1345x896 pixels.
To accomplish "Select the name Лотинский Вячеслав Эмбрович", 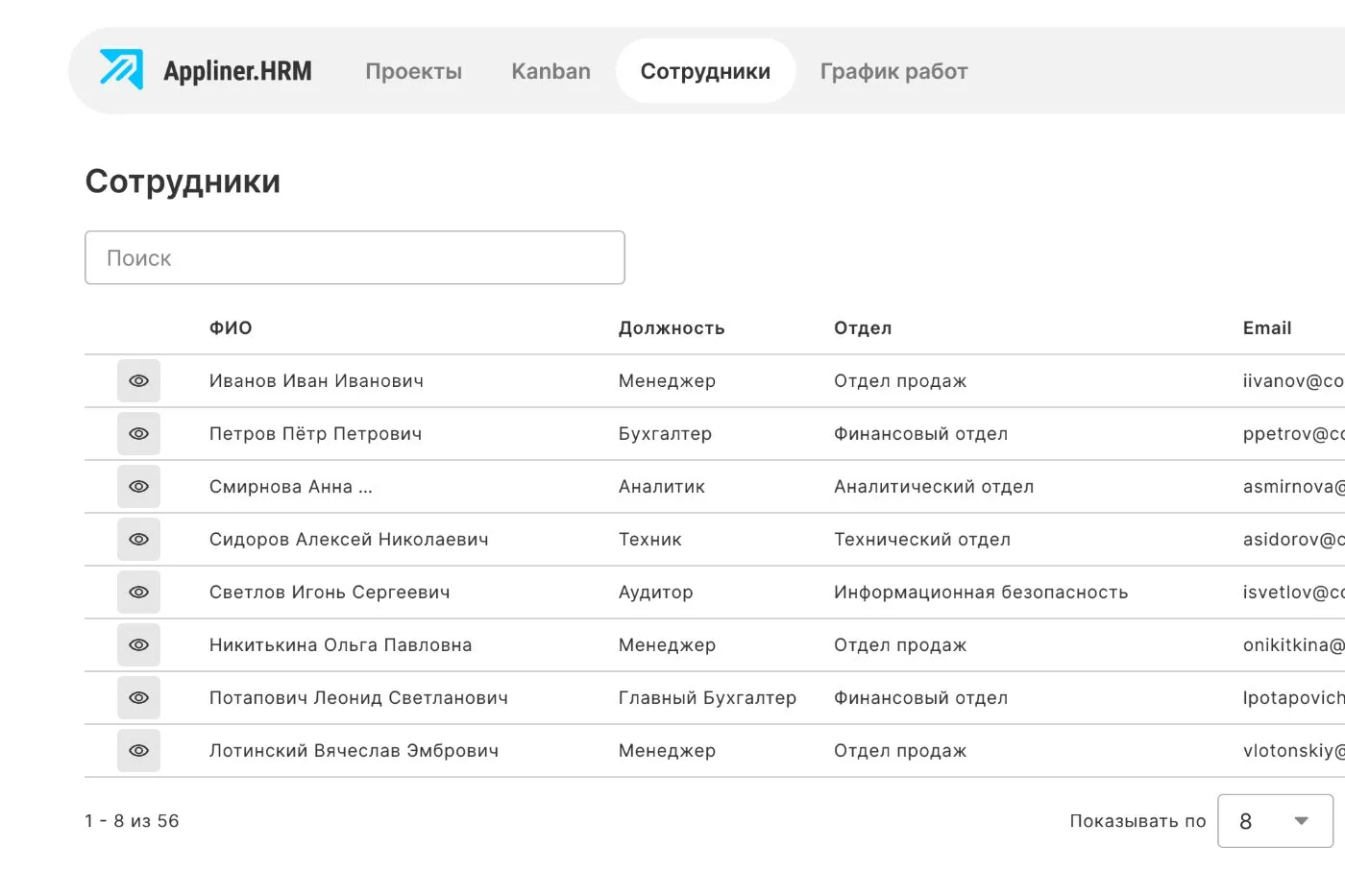I will click(354, 751).
